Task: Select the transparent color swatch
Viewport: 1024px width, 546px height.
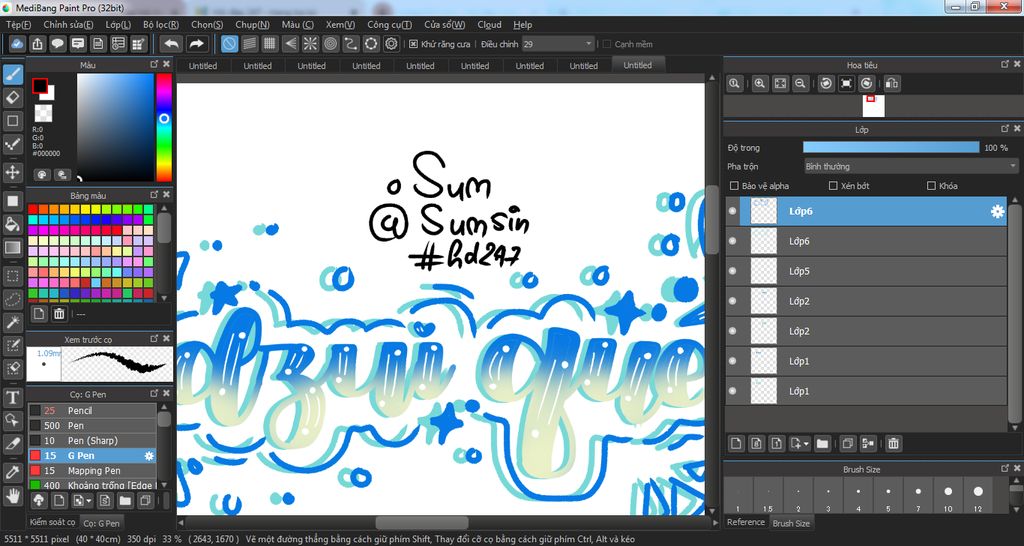Action: click(43, 113)
